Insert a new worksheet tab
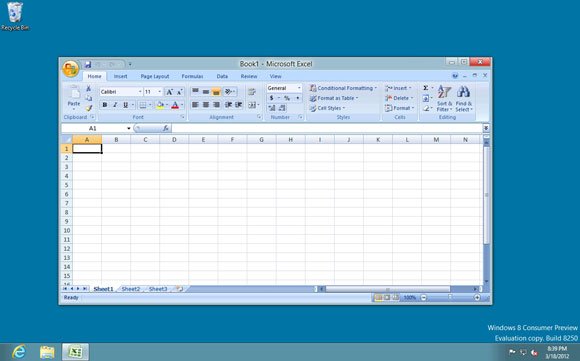This screenshot has width=580, height=361. (x=179, y=289)
